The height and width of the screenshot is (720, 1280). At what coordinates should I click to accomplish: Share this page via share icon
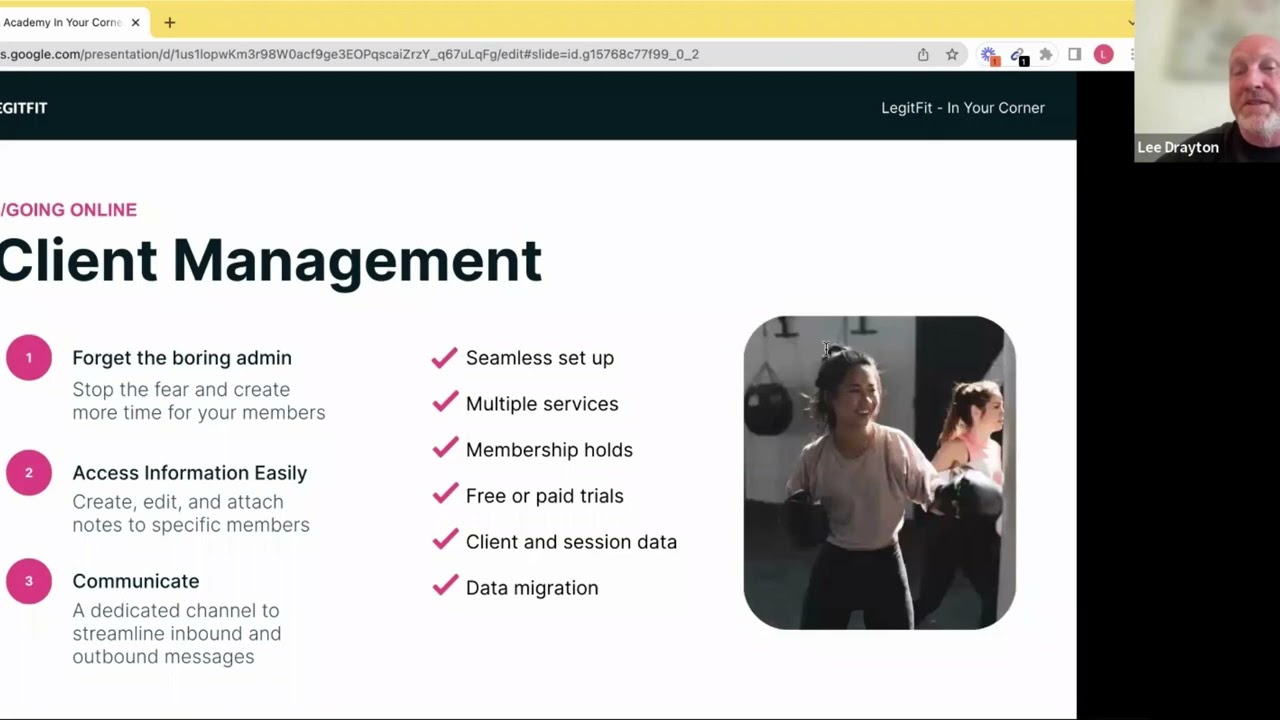click(923, 54)
